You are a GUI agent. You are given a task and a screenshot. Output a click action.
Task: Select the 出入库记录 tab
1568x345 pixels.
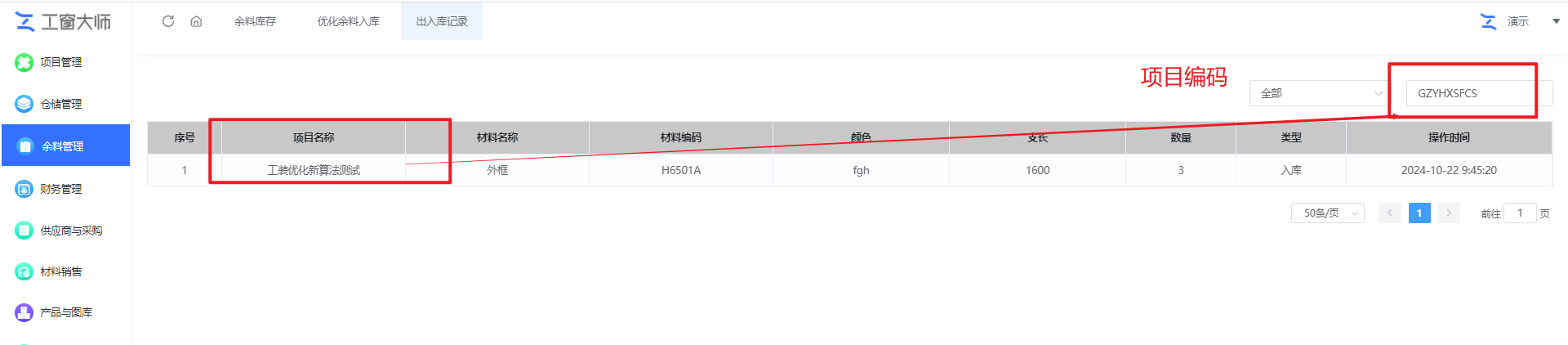tap(442, 21)
